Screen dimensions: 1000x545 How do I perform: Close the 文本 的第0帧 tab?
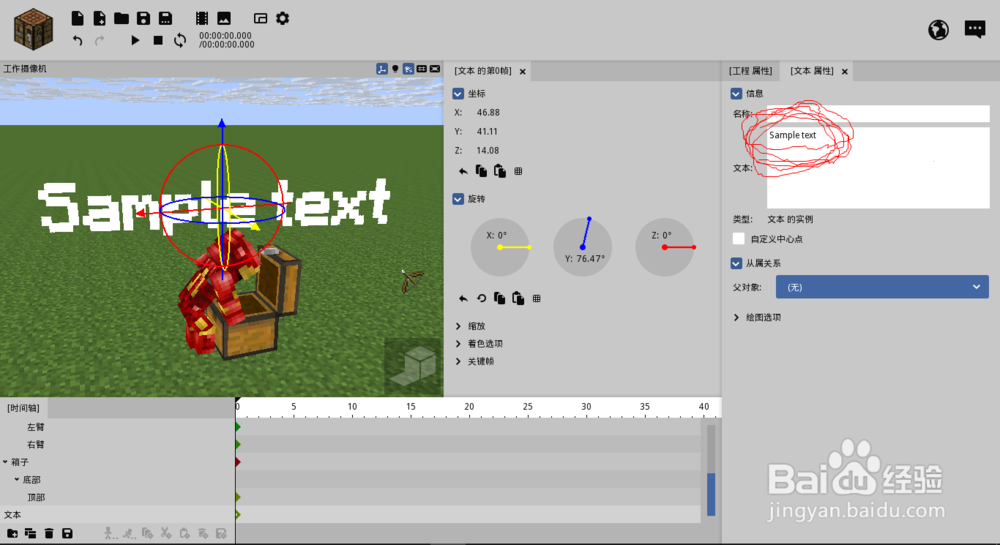coord(522,71)
